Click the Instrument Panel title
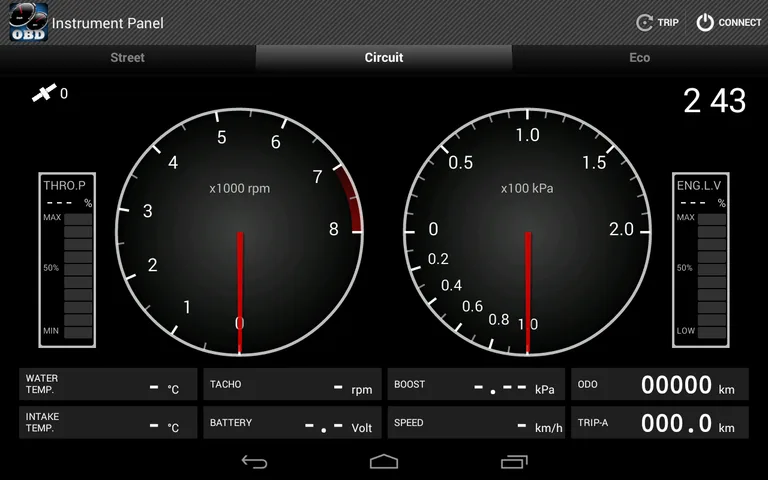Screen dimensions: 768x480 (x=108, y=23)
